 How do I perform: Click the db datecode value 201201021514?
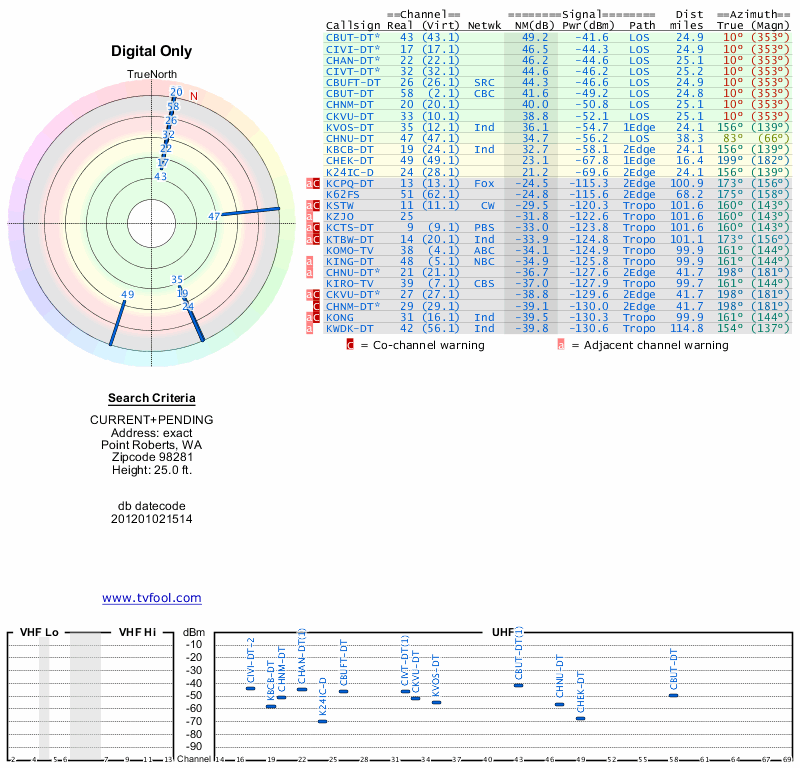click(x=152, y=519)
